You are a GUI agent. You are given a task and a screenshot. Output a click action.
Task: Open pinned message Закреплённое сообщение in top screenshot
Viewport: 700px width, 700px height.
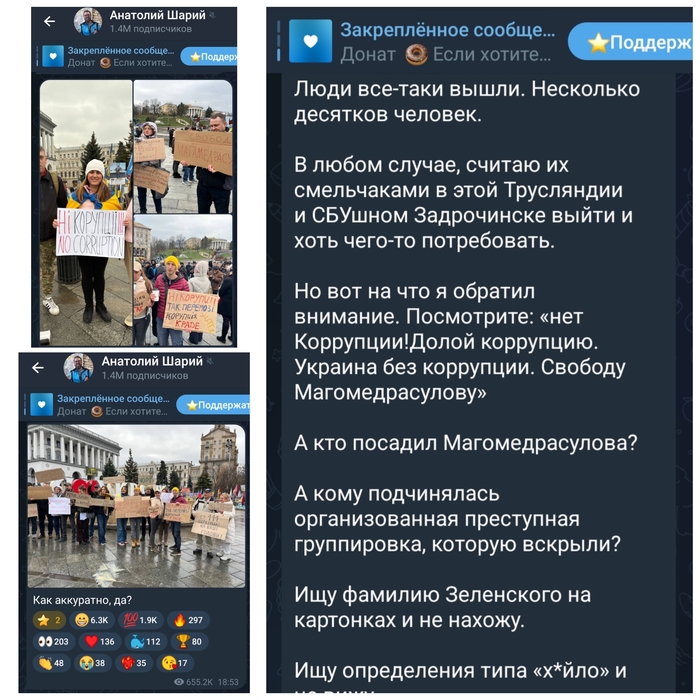108,57
